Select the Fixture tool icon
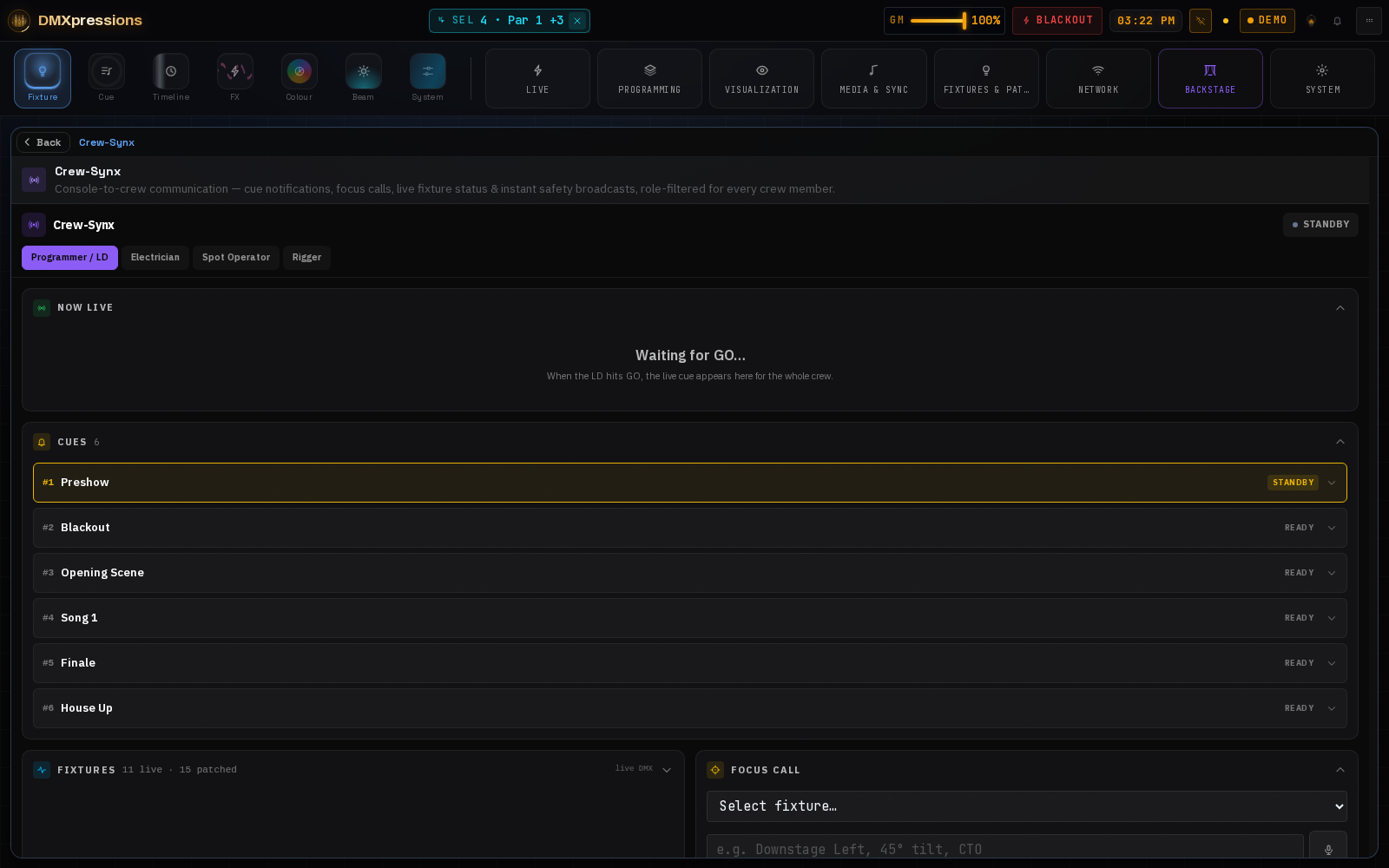Screen dimensions: 1389x868 click(43, 78)
